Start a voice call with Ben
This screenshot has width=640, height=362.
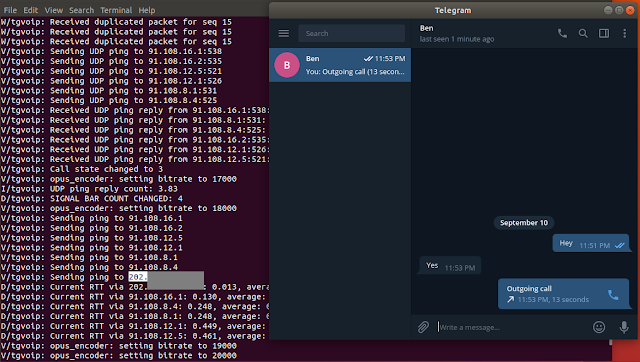(x=562, y=33)
